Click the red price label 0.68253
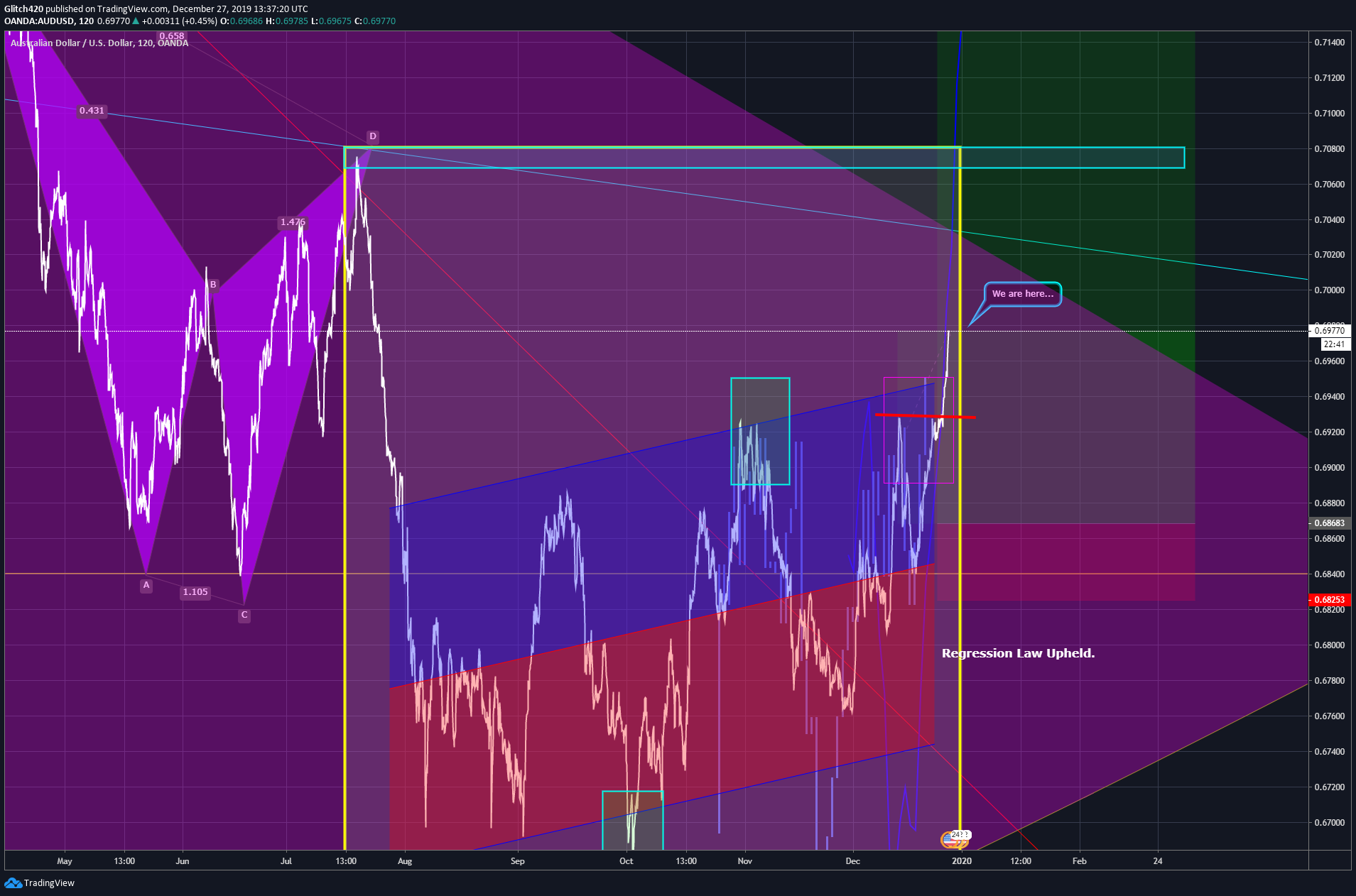Viewport: 1356px width, 896px height. click(x=1329, y=600)
